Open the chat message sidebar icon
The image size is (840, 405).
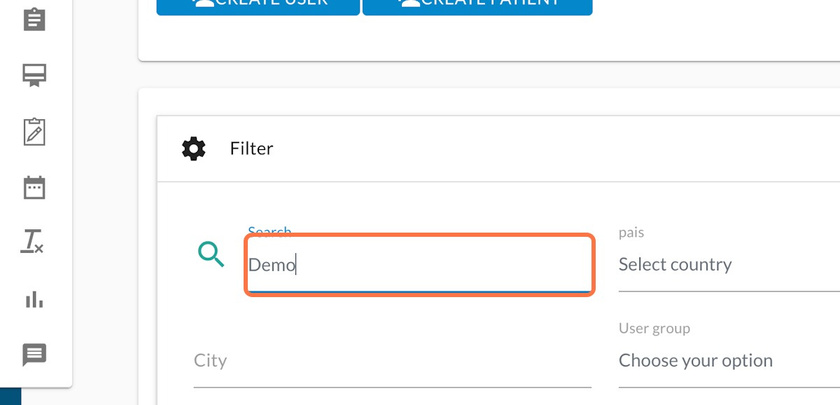point(34,355)
